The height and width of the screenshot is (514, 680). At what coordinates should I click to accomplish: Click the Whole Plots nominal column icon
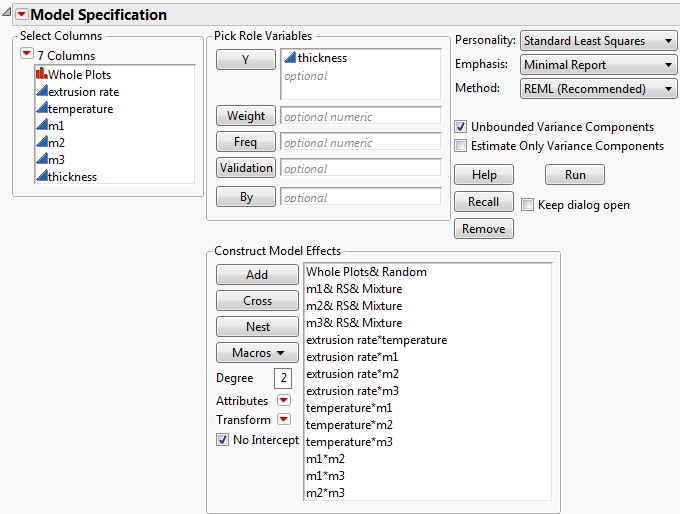41,75
